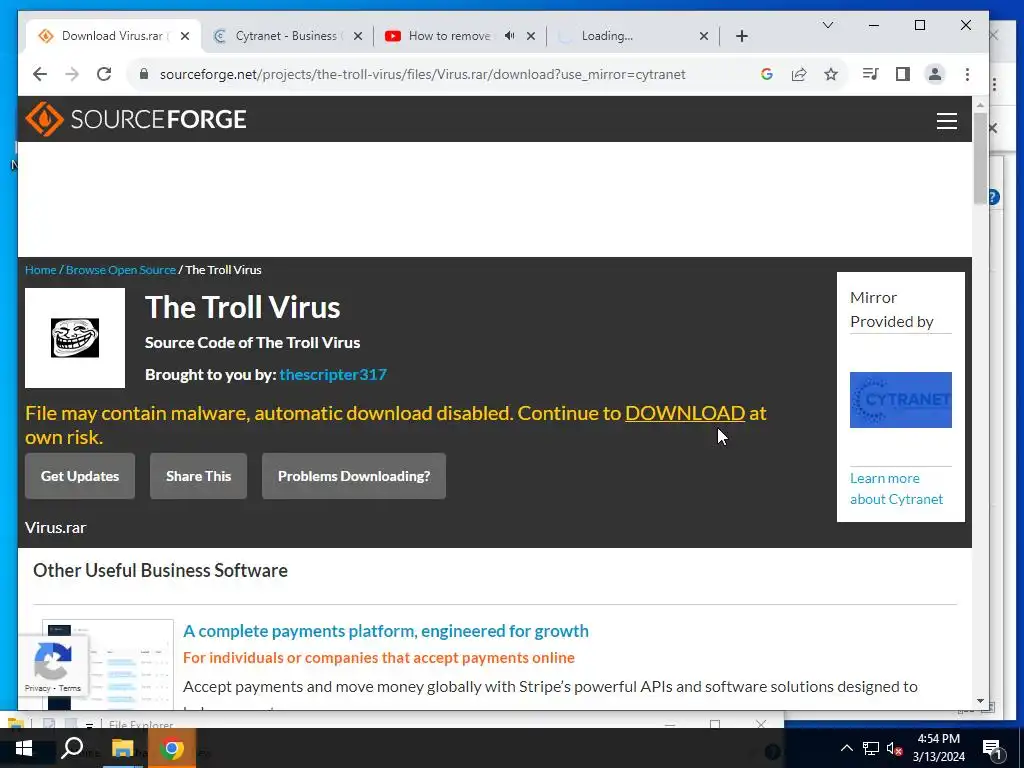This screenshot has height=768, width=1024.
Task: Open Chrome three-dot menu
Action: coord(967,74)
